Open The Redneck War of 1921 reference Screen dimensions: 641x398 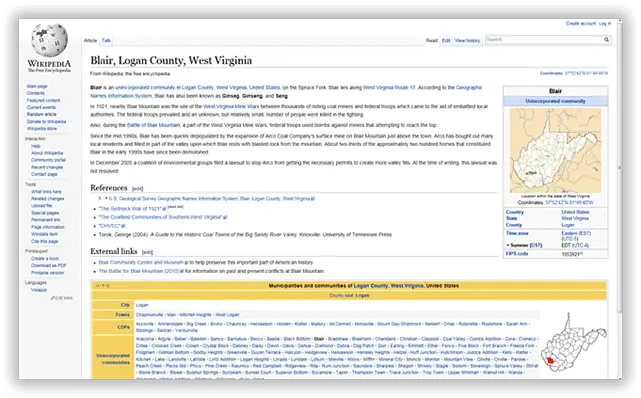click(130, 209)
